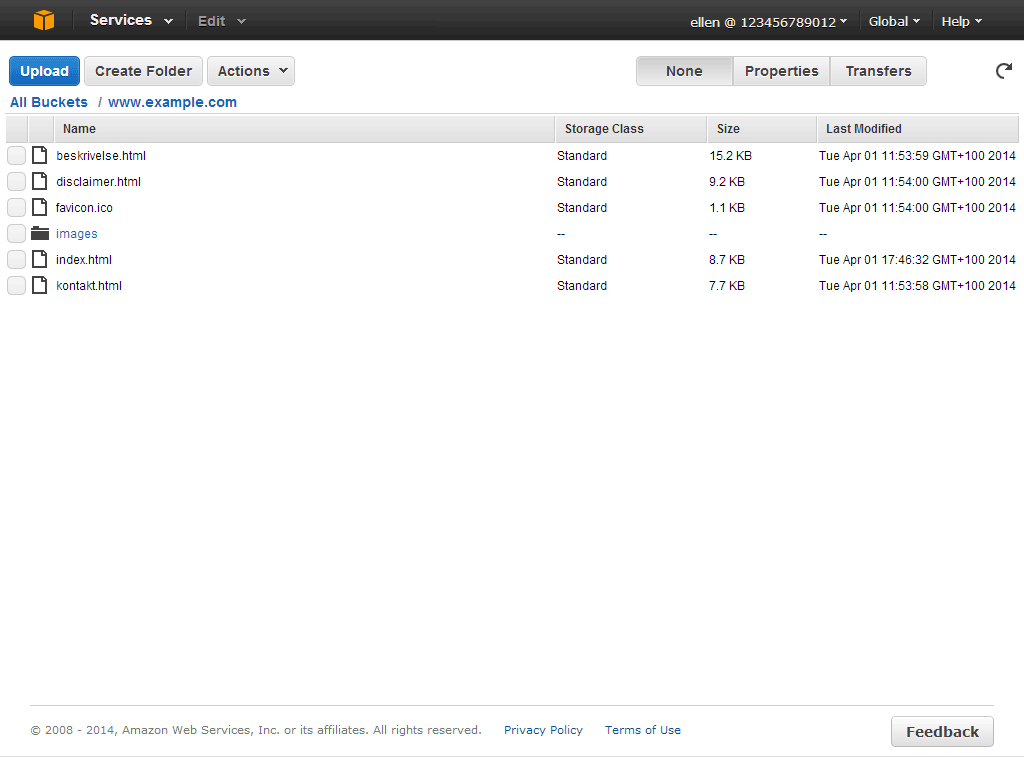Switch to the Transfers tab
Image resolution: width=1024 pixels, height=757 pixels.
(878, 71)
